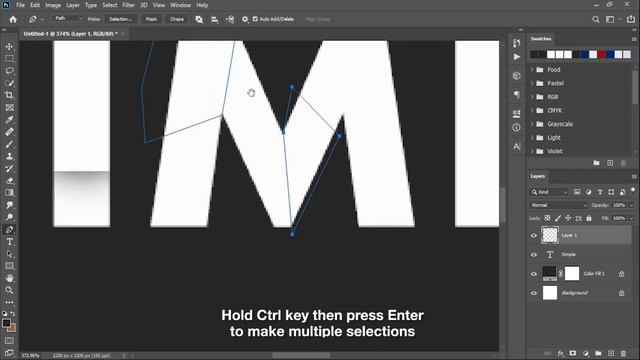Open the Path mode dropdown
The image size is (640, 360).
(x=68, y=19)
